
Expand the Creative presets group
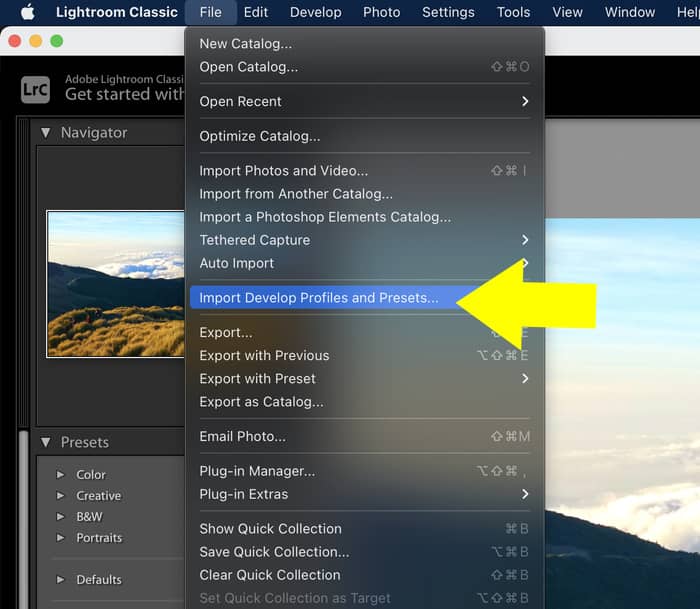click(61, 496)
